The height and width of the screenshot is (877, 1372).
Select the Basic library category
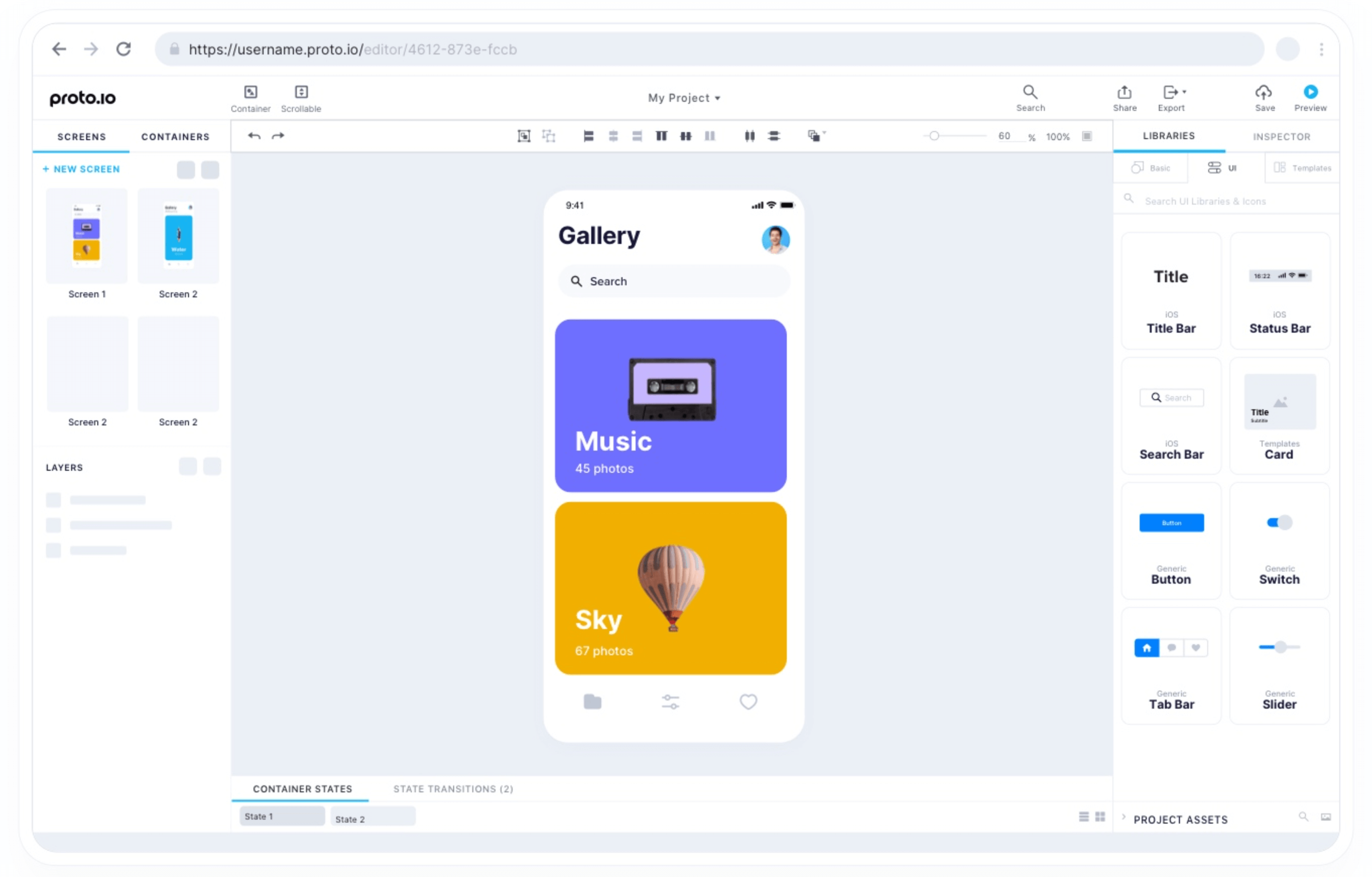(1150, 168)
